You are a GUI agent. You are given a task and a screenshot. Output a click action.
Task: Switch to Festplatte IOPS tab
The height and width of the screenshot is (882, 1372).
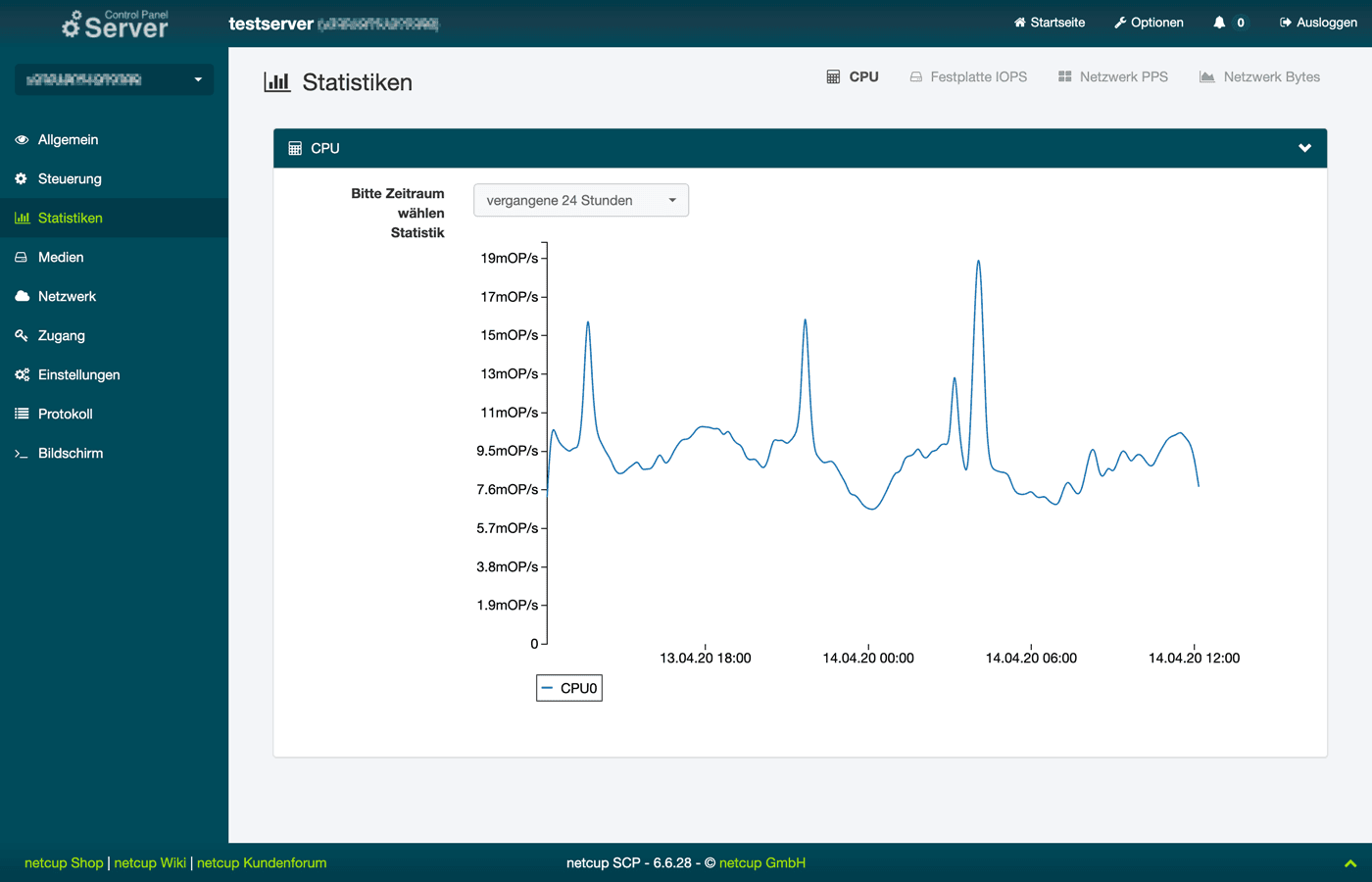coord(968,77)
